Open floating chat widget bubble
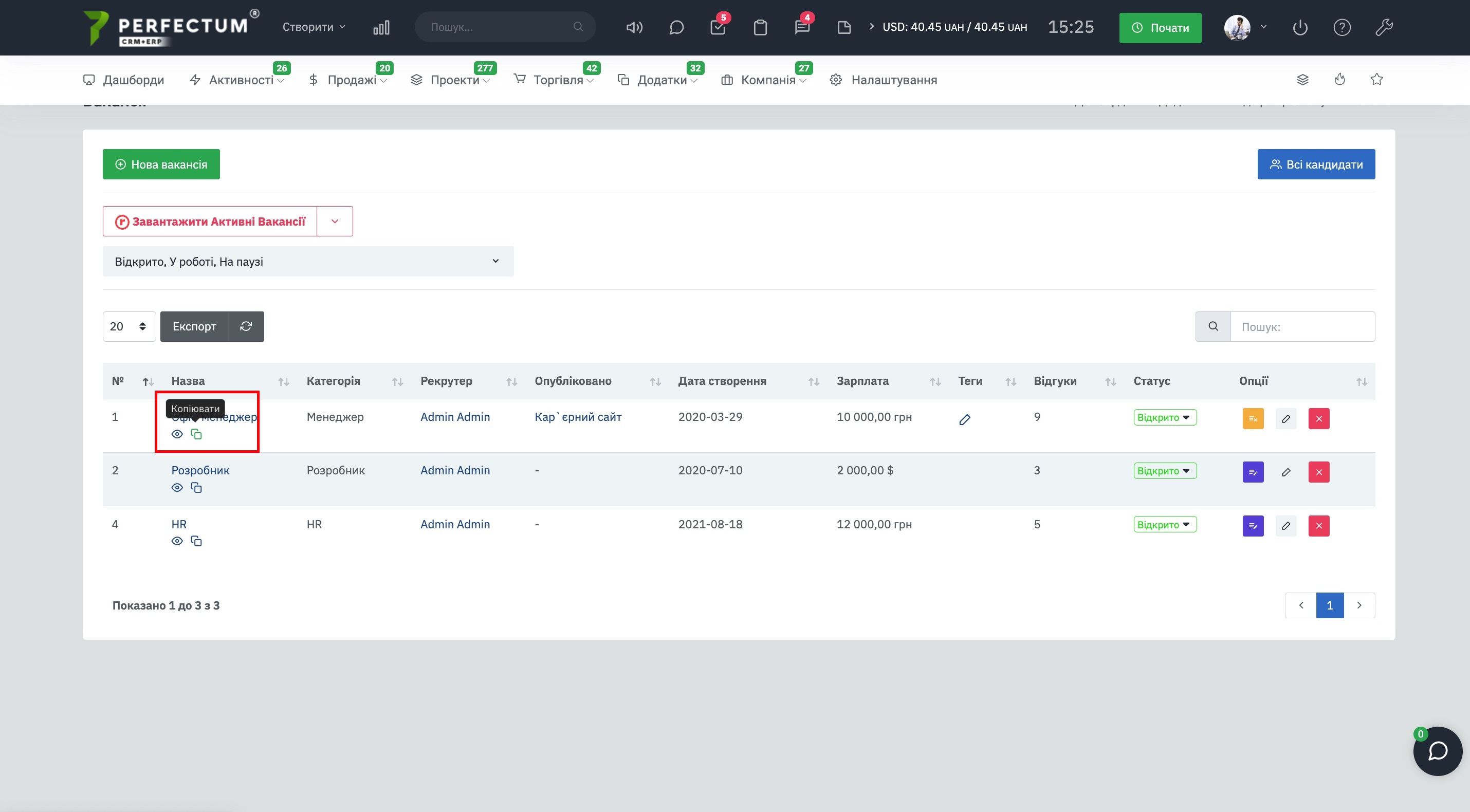1470x812 pixels. point(1438,751)
